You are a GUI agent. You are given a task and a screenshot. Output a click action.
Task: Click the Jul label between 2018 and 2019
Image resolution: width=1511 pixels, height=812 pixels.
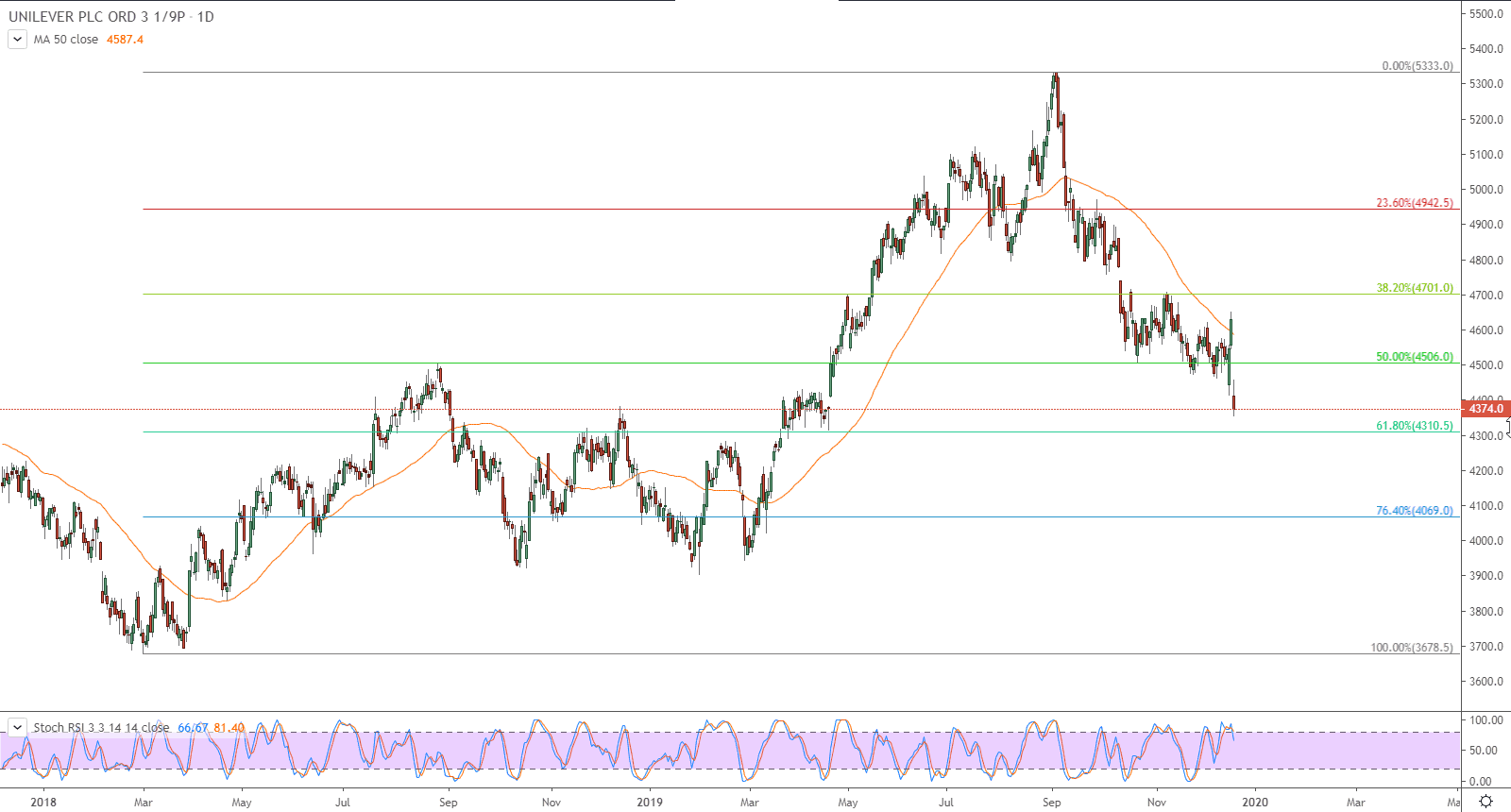[343, 803]
